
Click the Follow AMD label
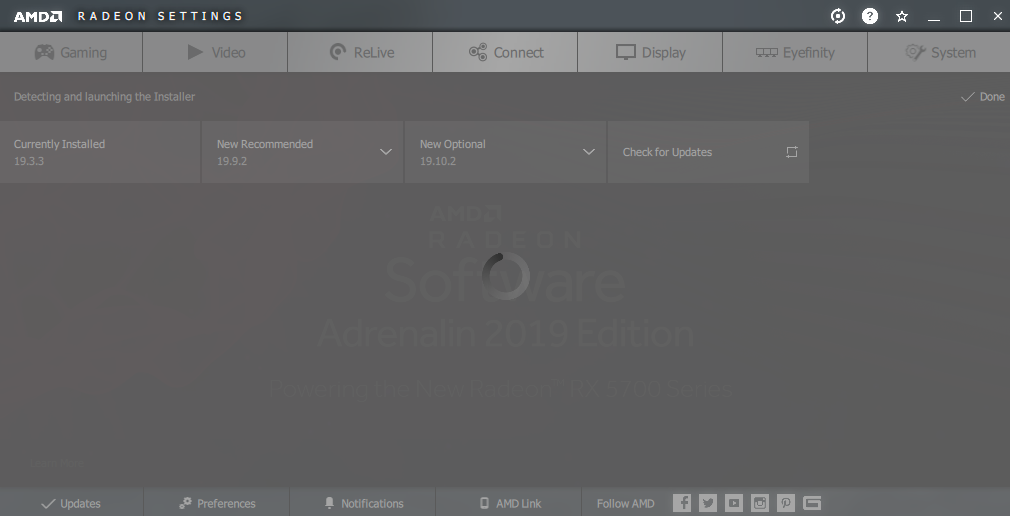coord(625,504)
